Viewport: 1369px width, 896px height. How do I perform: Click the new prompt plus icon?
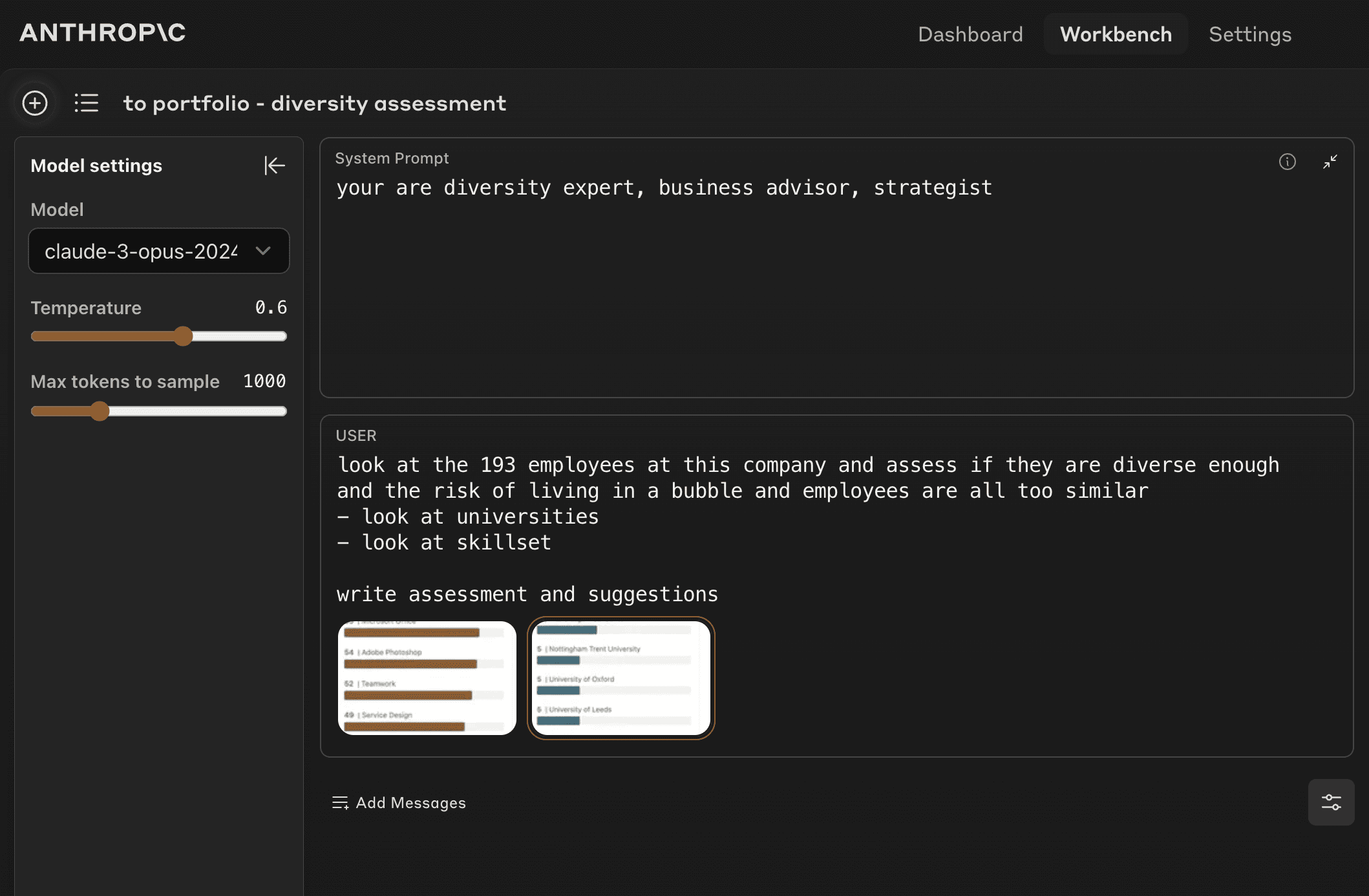(35, 103)
